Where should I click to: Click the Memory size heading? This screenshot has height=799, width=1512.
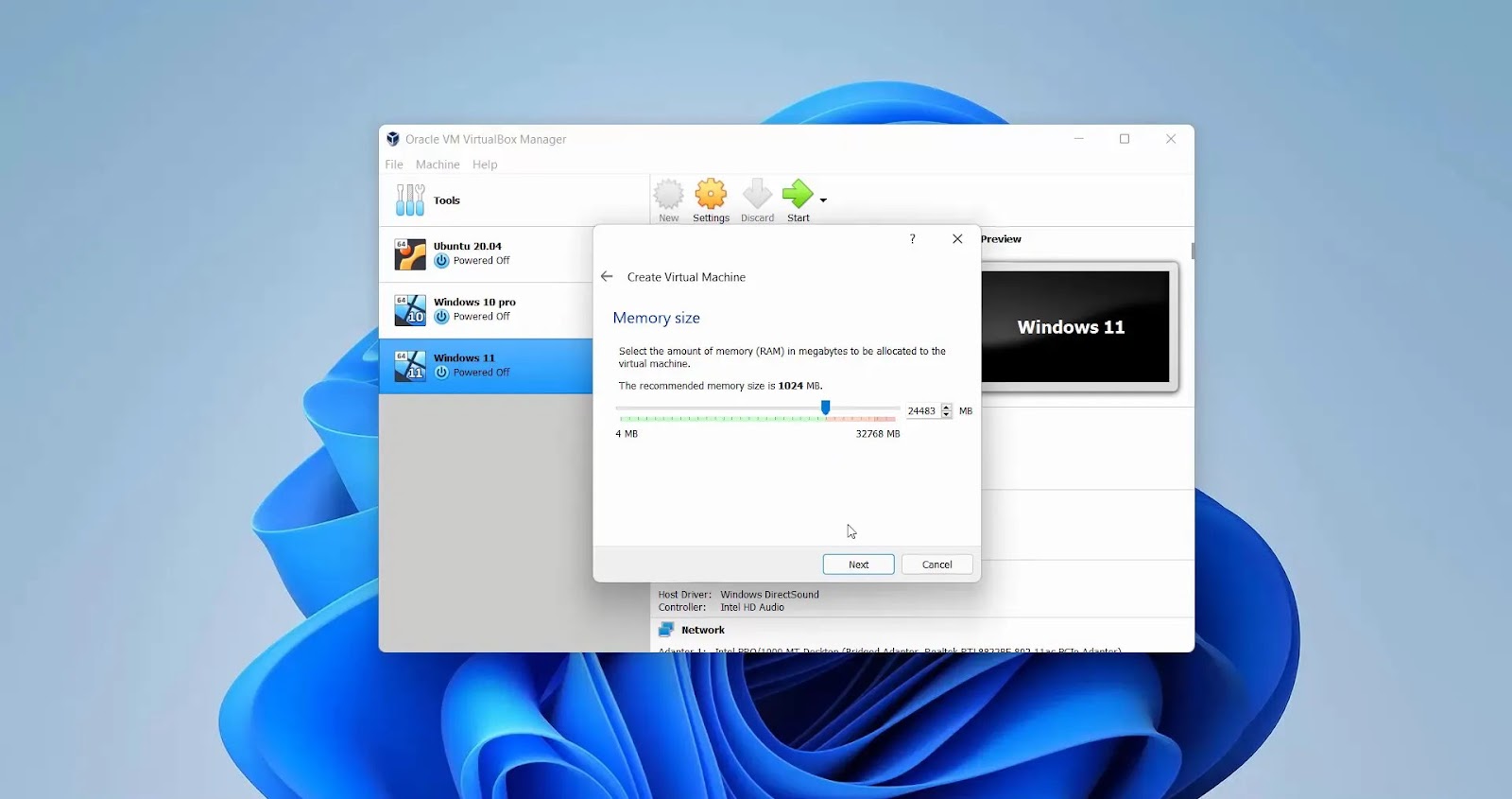coord(657,318)
